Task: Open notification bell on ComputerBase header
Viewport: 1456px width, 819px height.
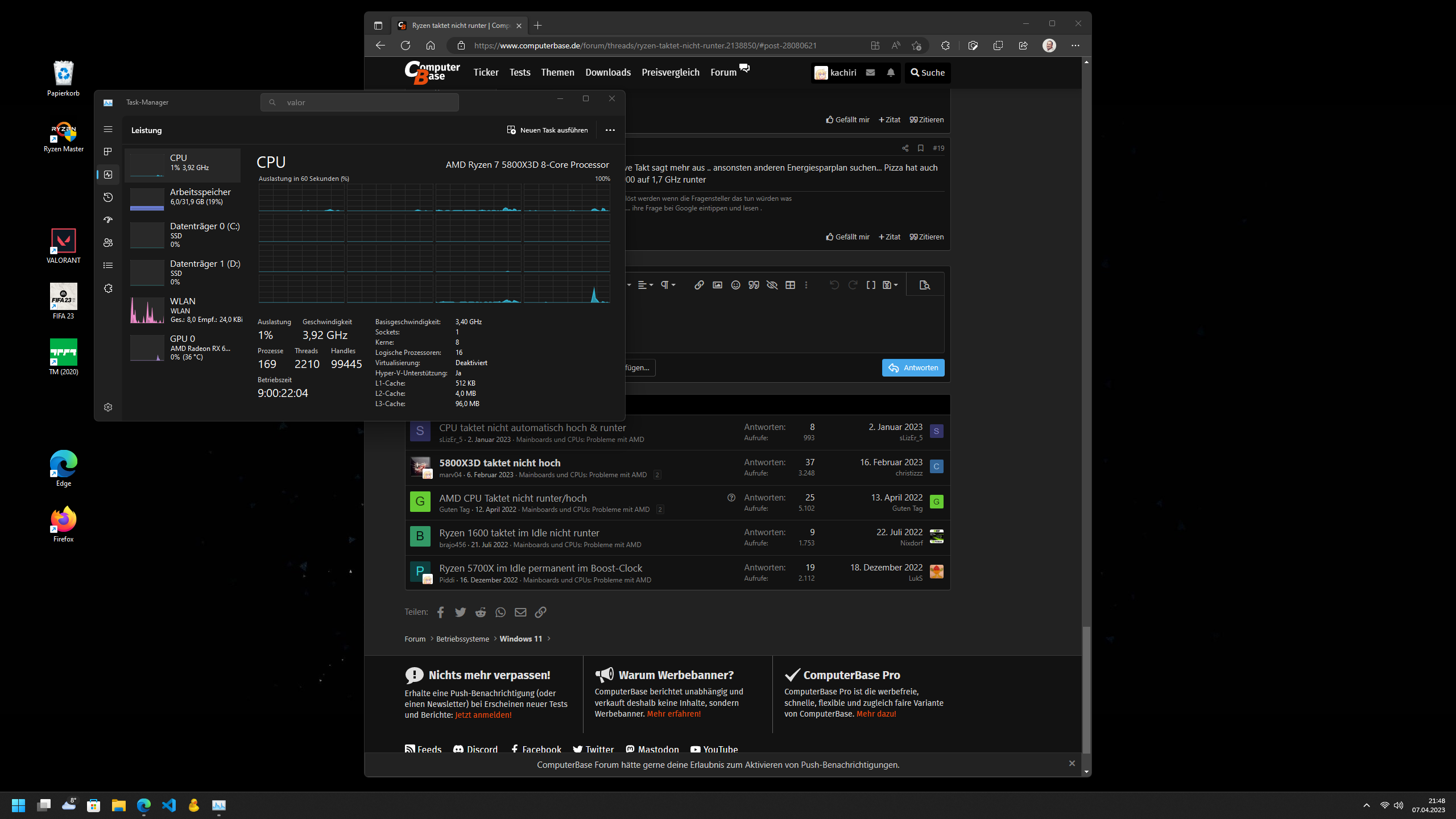Action: 891,72
